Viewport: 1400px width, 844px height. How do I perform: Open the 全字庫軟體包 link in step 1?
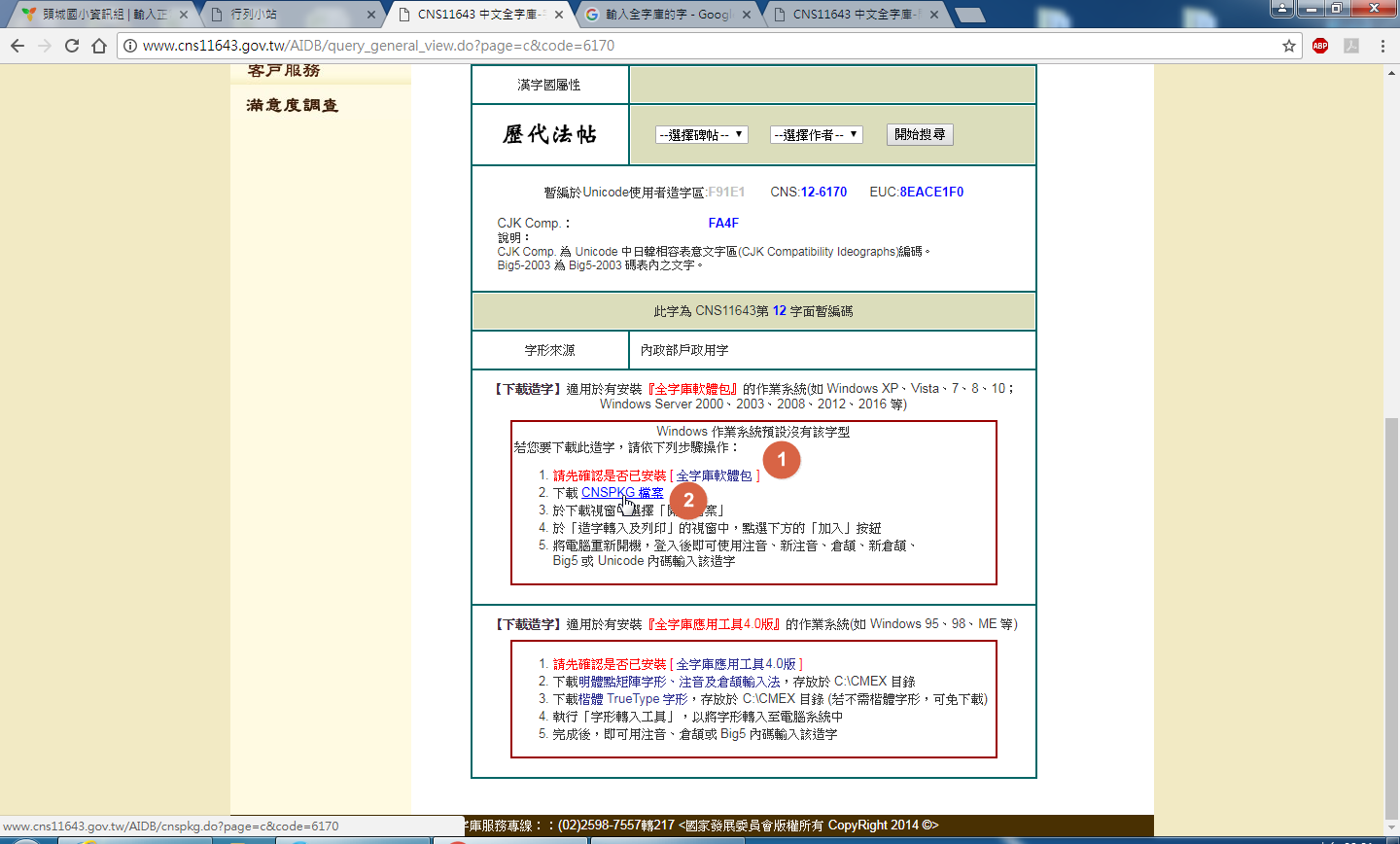715,476
